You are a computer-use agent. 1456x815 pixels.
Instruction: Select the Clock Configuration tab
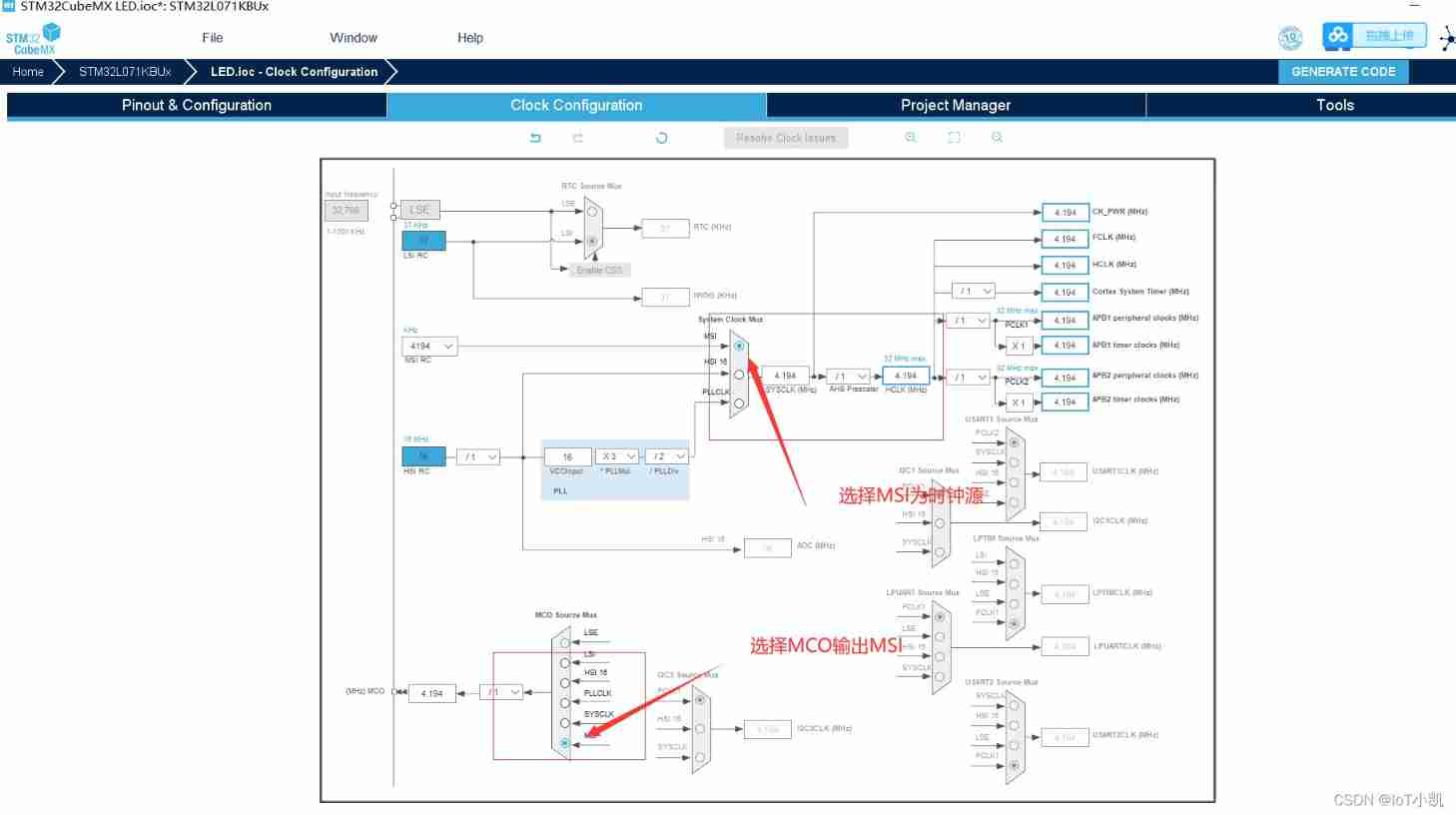click(576, 105)
